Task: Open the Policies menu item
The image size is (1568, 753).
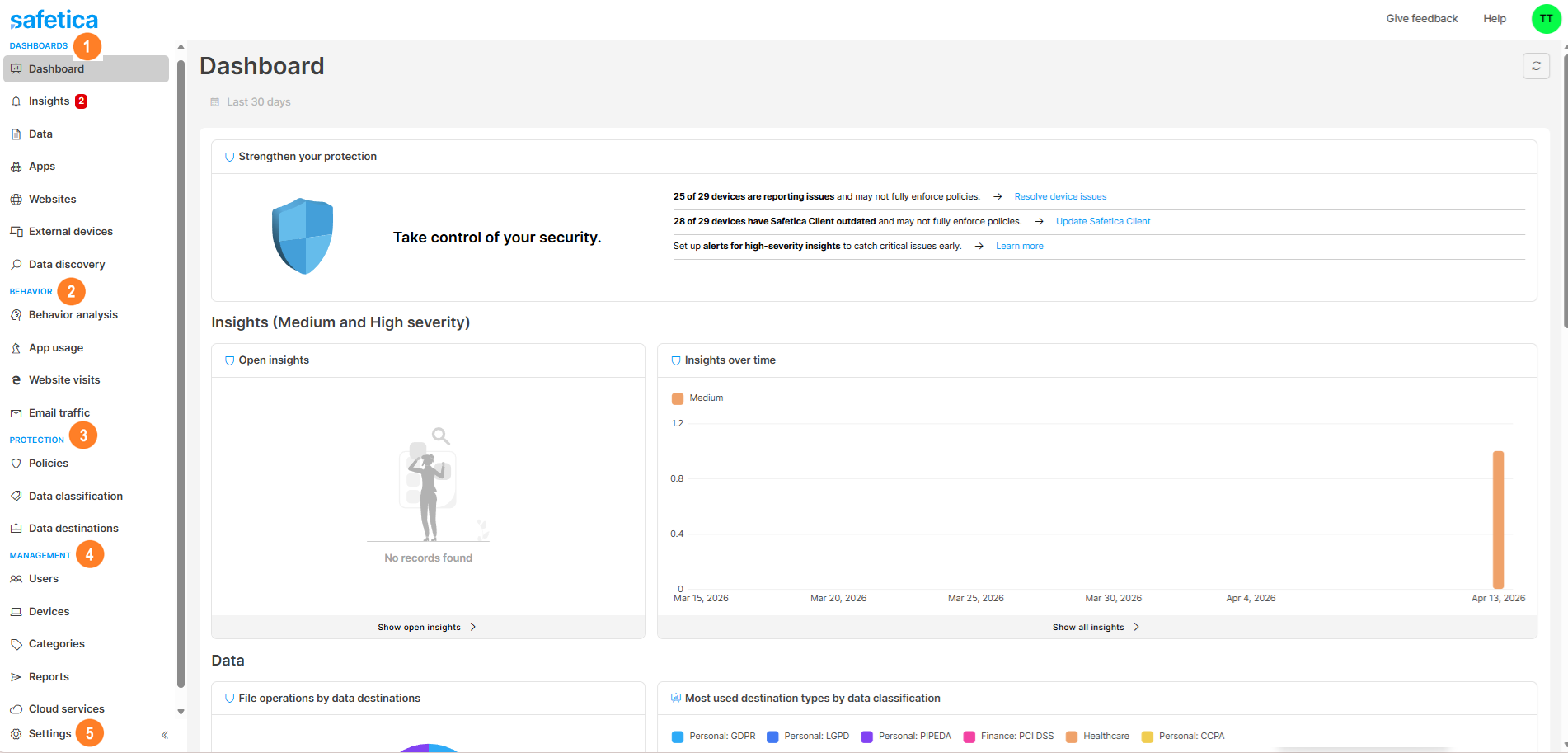Action: (x=49, y=464)
